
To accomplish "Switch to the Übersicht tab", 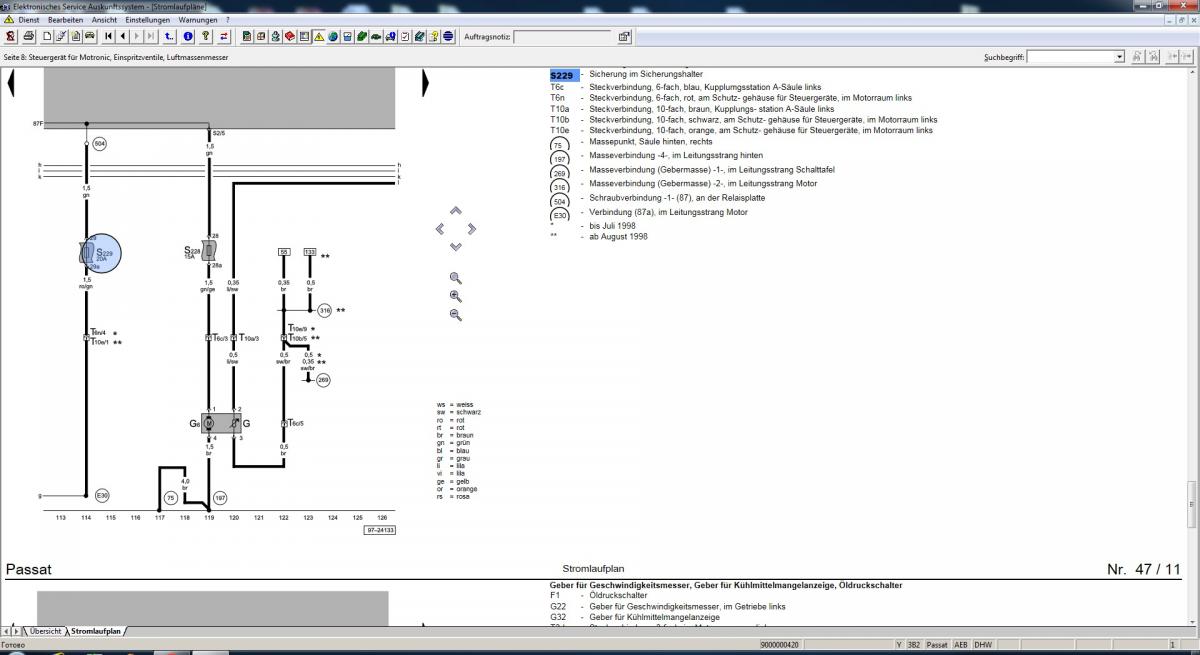I will point(45,631).
